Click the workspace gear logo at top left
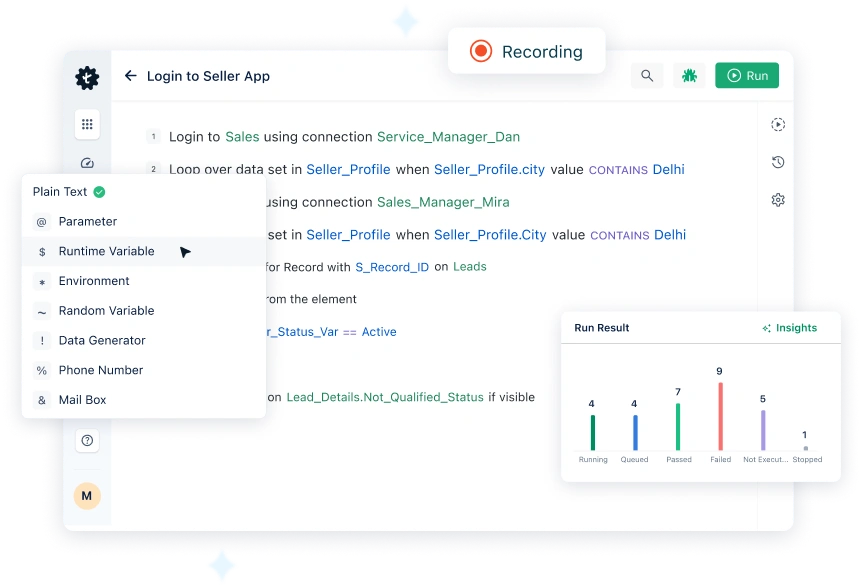863x587 pixels. coord(87,76)
